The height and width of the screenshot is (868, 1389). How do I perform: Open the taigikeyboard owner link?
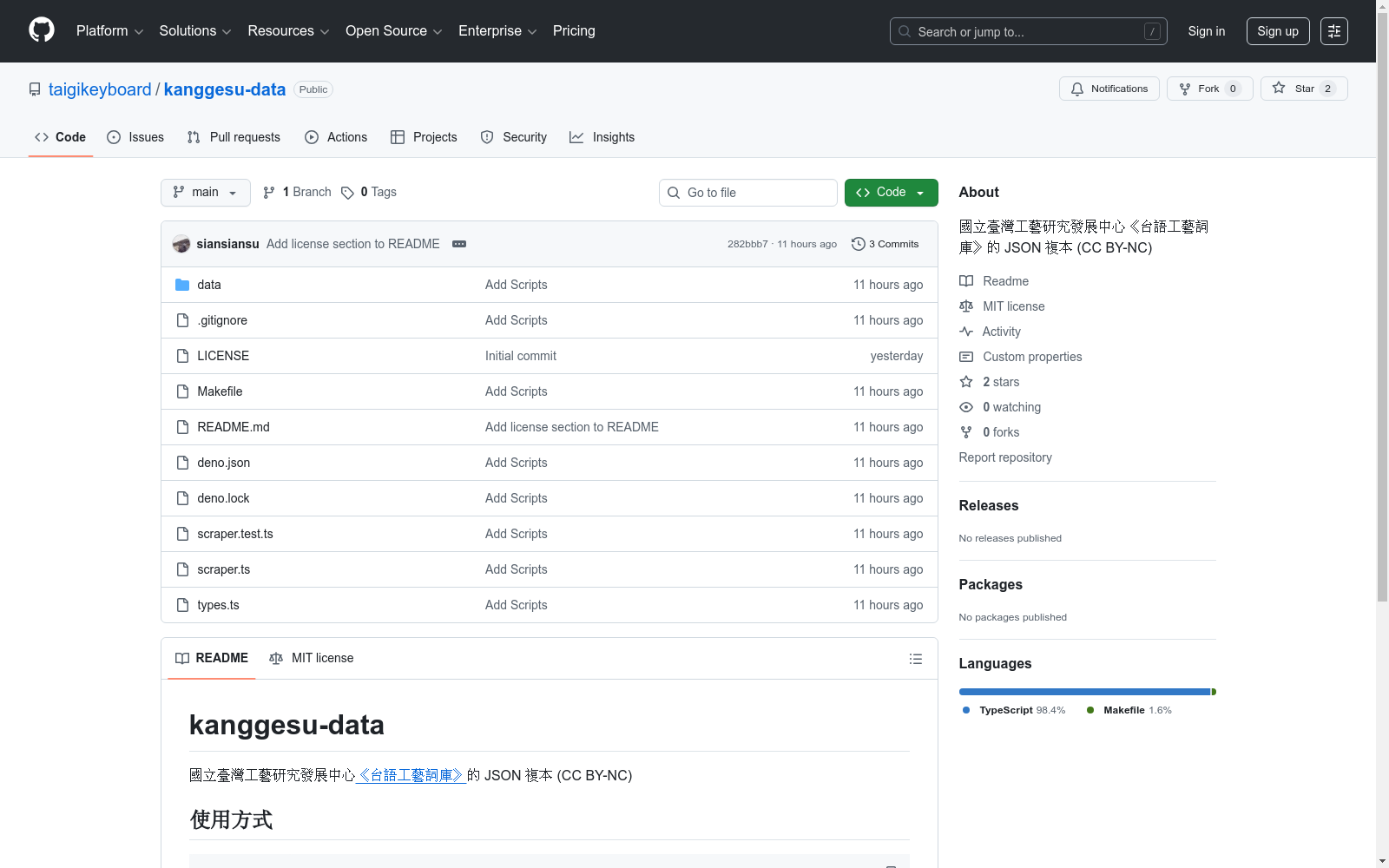click(x=100, y=89)
